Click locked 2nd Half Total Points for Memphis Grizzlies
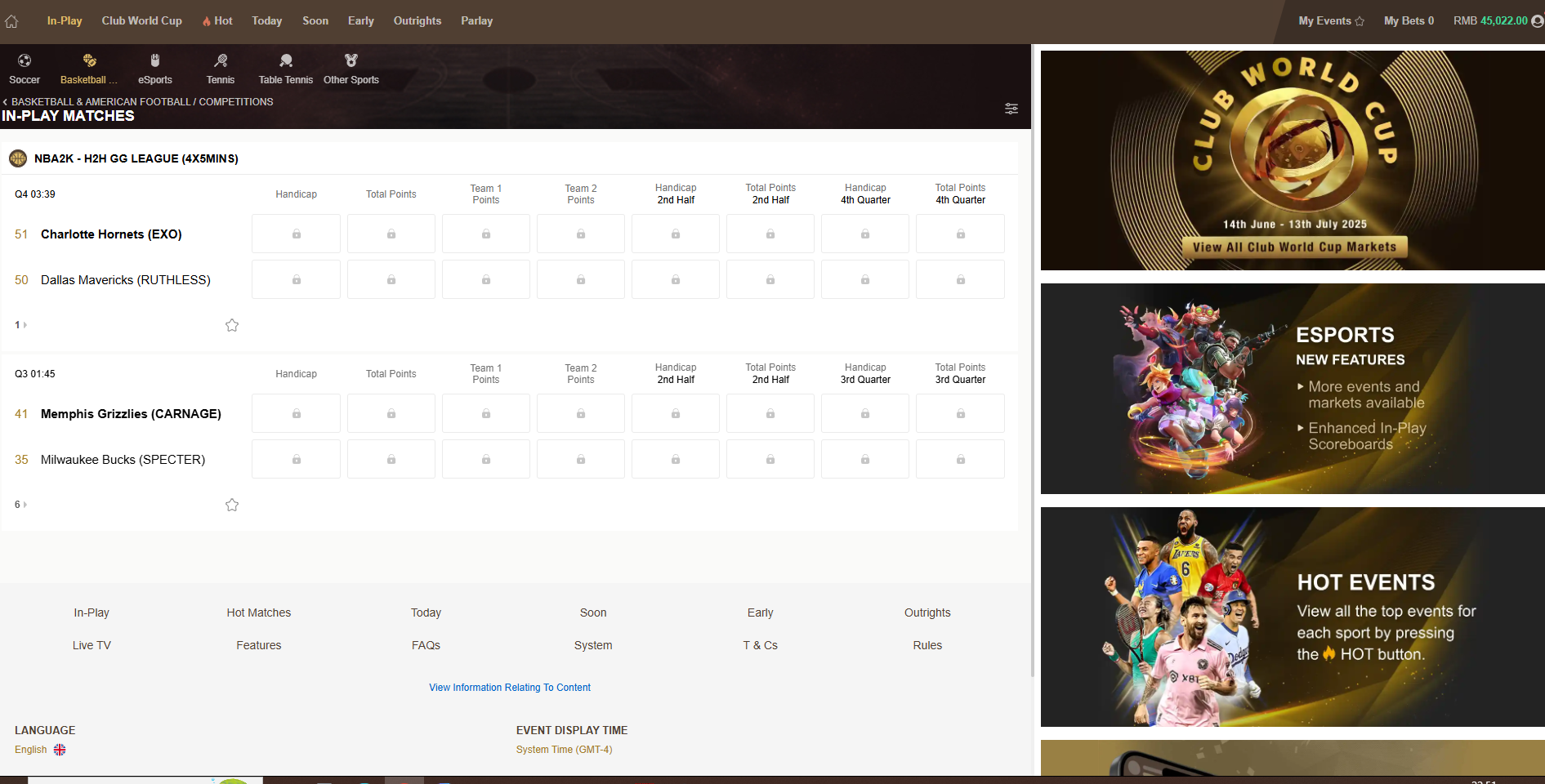This screenshot has height=784, width=1545. (x=770, y=414)
